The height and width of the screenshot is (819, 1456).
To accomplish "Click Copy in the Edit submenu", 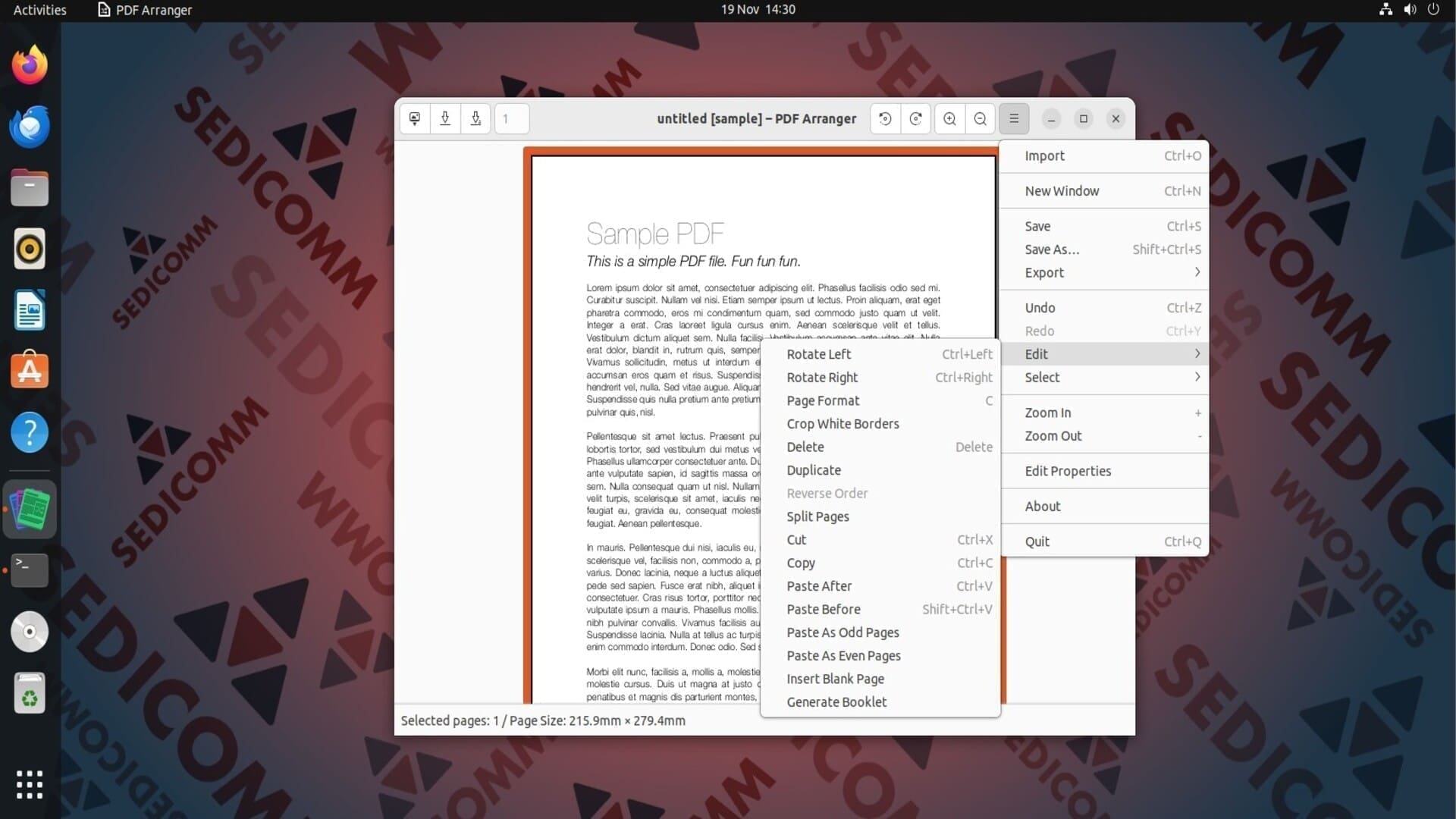I will [x=880, y=563].
